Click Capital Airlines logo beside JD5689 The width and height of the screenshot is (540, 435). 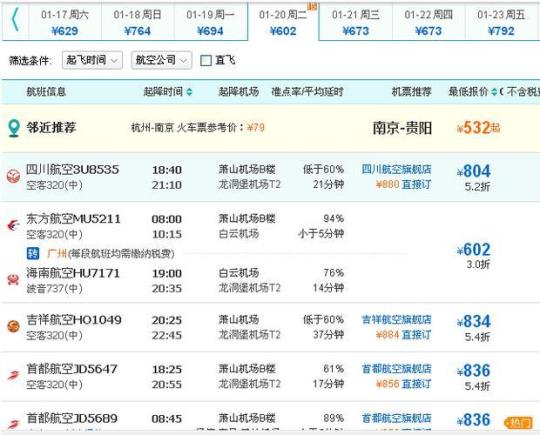(13, 424)
